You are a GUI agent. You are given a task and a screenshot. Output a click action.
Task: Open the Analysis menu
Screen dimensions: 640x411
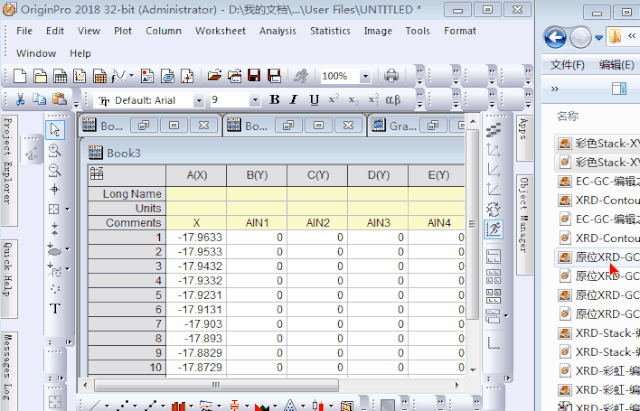[277, 31]
